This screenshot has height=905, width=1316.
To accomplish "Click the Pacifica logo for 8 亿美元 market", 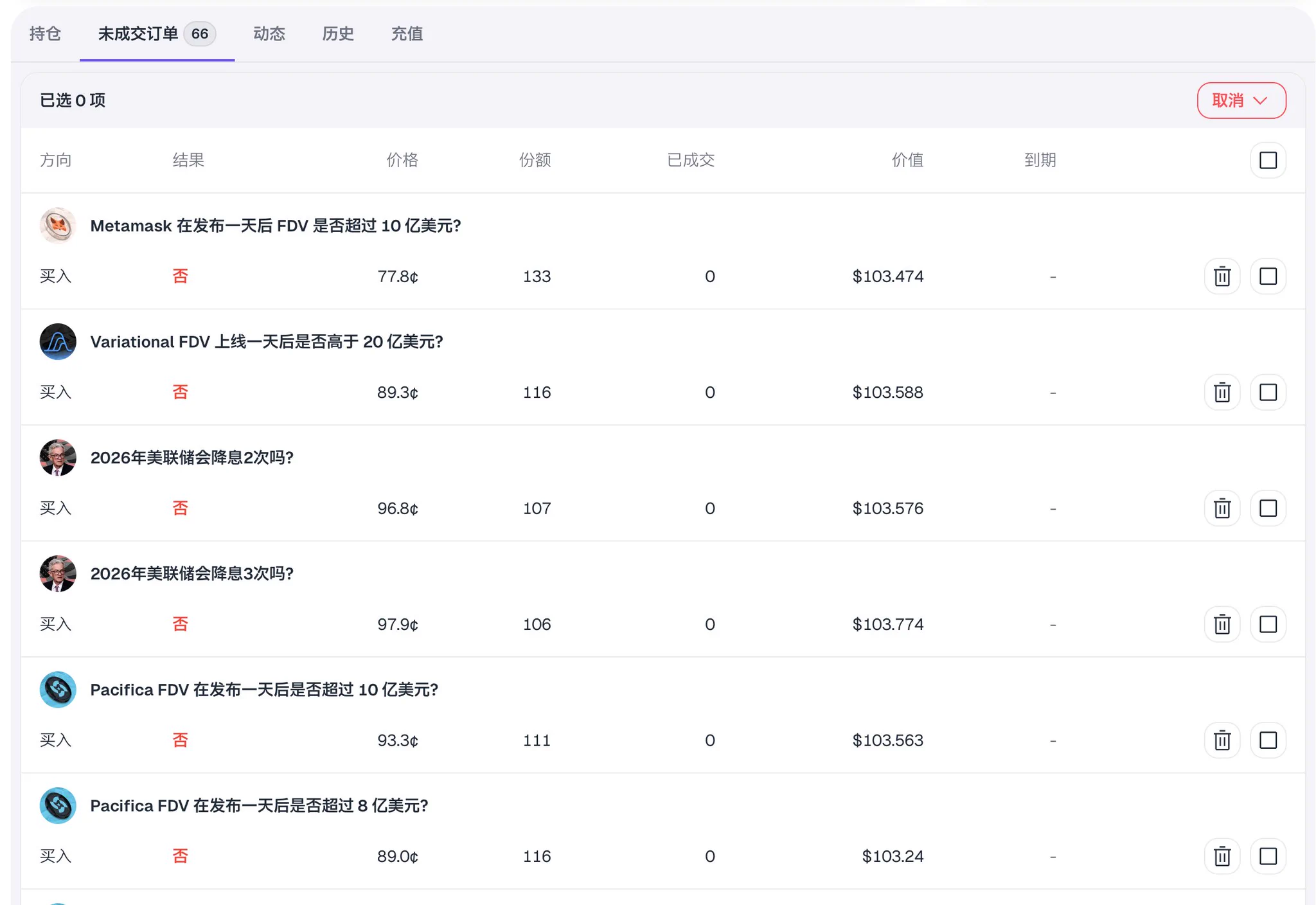I will [58, 805].
